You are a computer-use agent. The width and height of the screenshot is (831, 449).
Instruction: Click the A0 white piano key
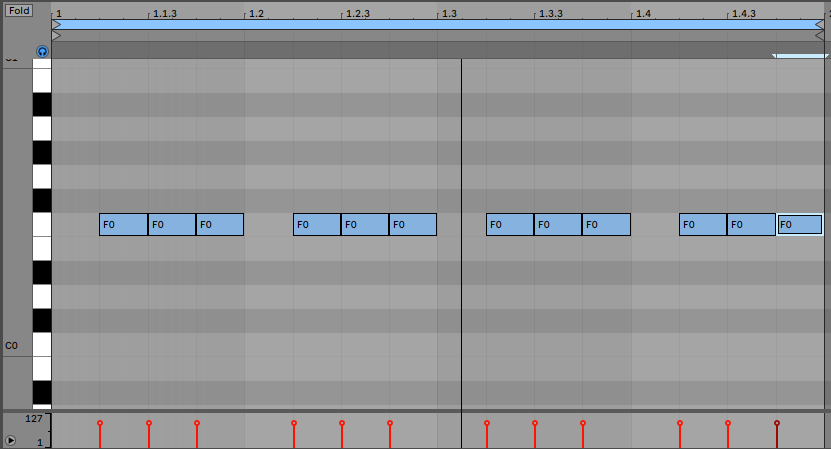[42, 129]
